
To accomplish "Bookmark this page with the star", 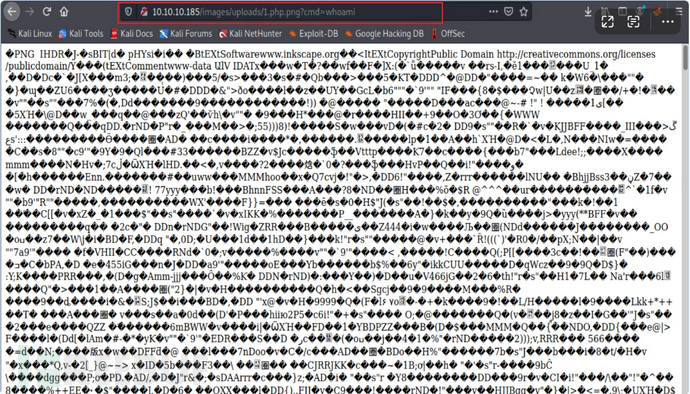I will (x=524, y=12).
